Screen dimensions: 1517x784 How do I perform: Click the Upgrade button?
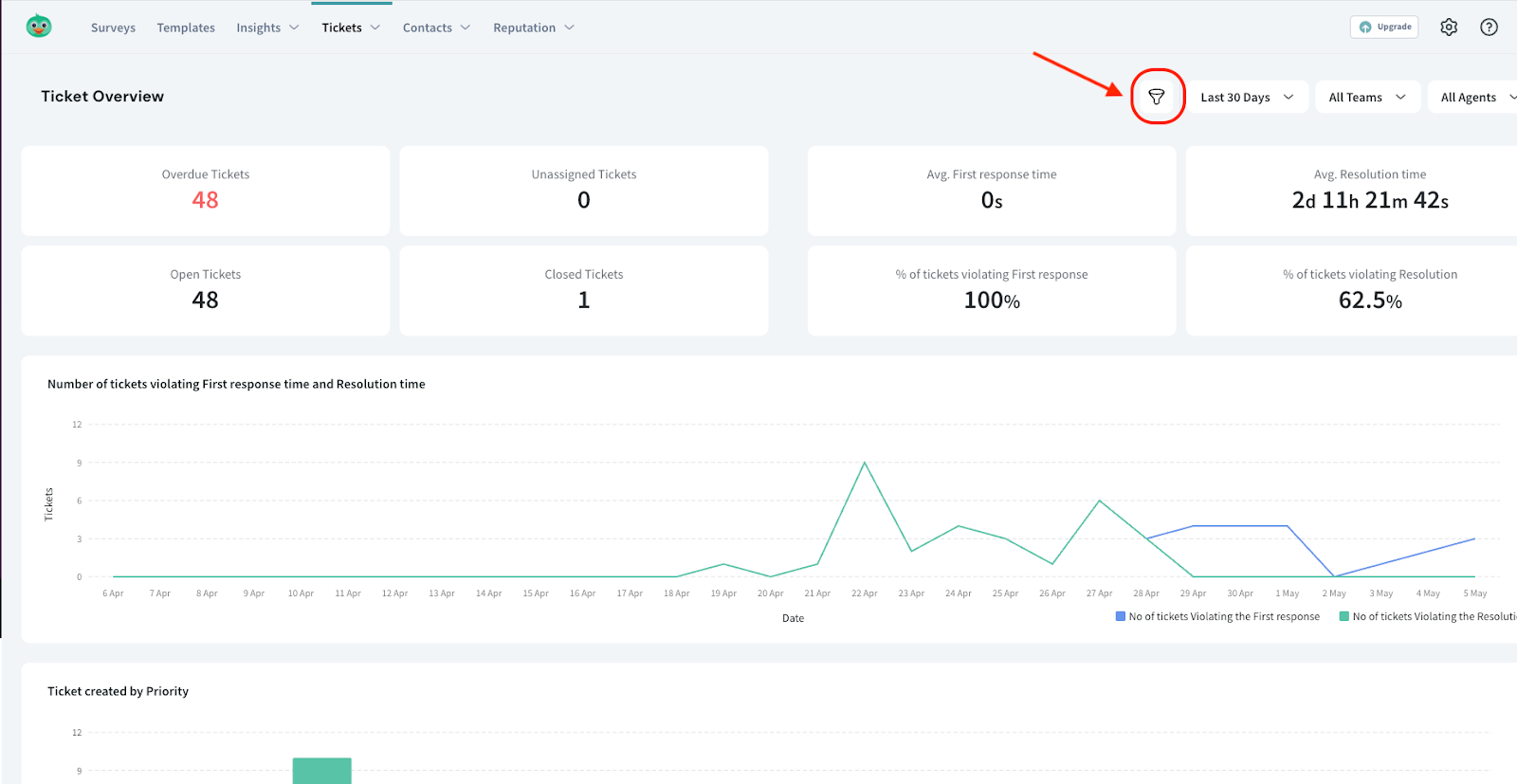1384,27
